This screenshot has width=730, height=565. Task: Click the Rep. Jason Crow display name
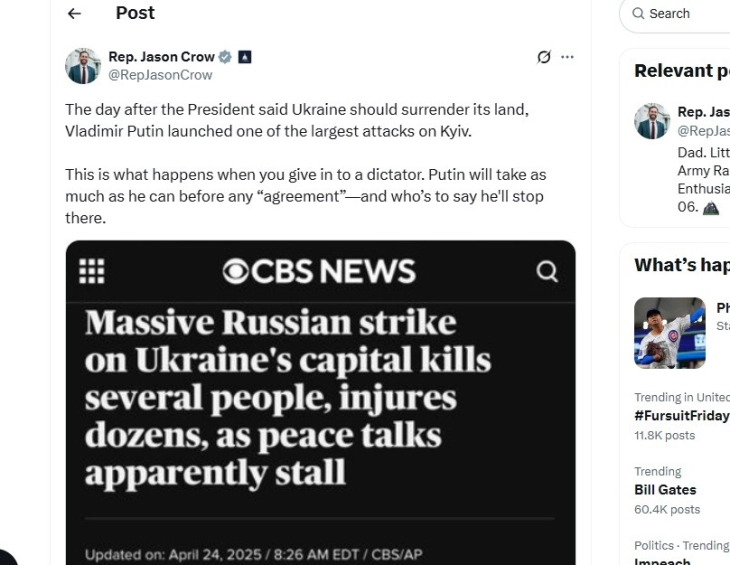pyautogui.click(x=161, y=57)
